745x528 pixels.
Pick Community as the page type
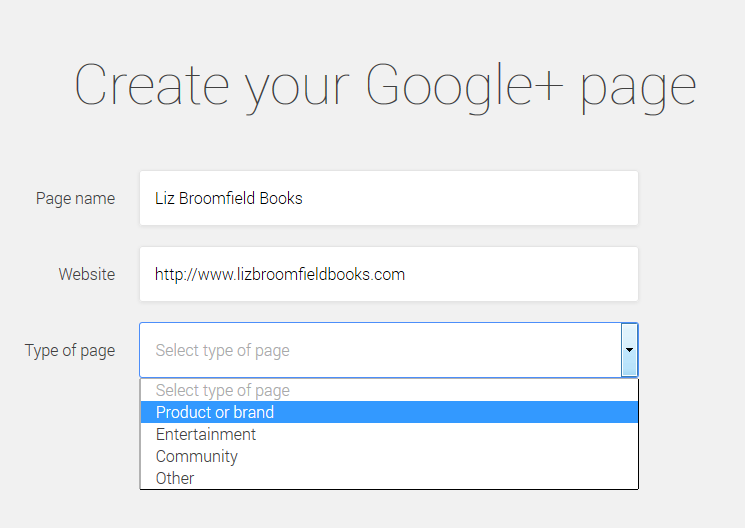(197, 456)
